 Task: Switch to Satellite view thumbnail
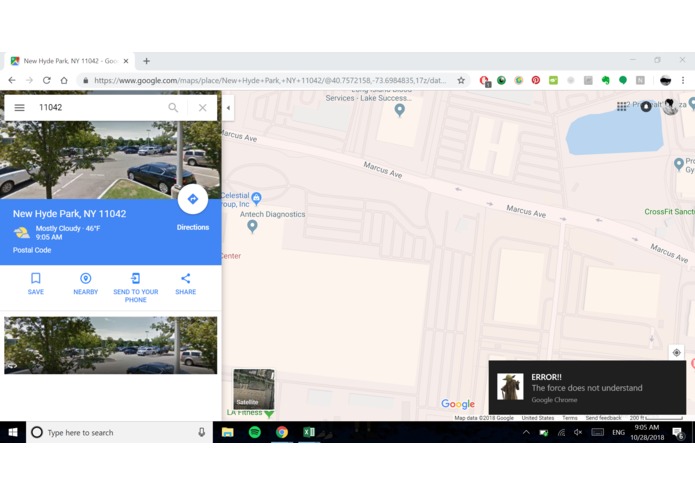254,389
